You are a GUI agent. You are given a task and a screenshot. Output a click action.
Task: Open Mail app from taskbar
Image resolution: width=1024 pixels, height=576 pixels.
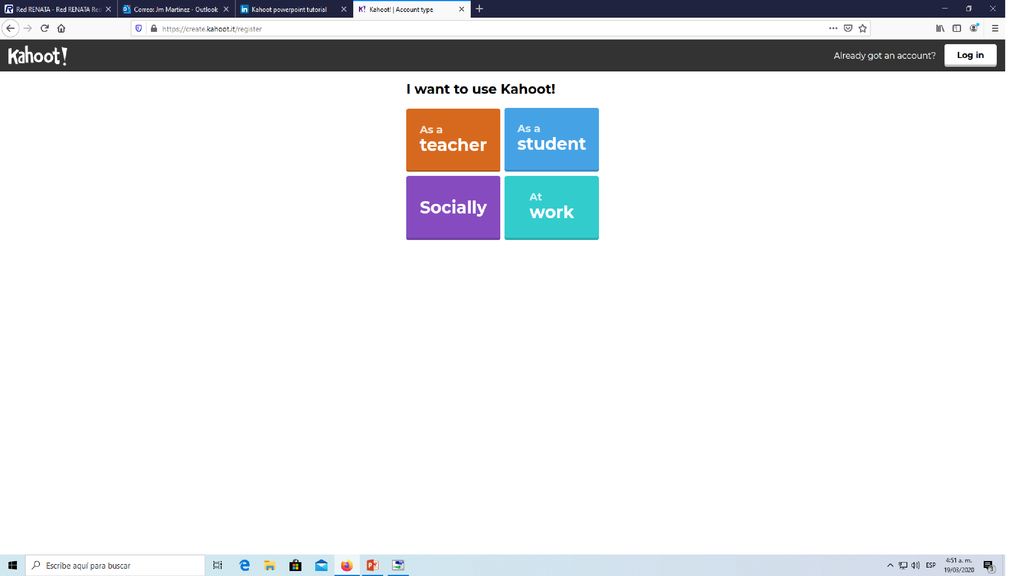(321, 565)
